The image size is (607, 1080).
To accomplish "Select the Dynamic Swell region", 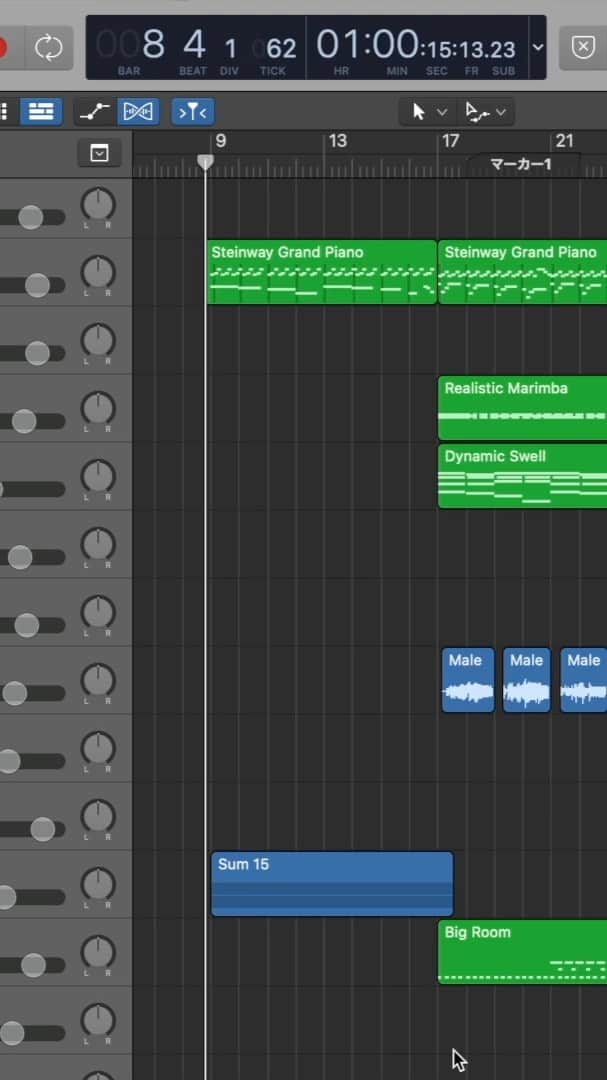I will tap(523, 476).
